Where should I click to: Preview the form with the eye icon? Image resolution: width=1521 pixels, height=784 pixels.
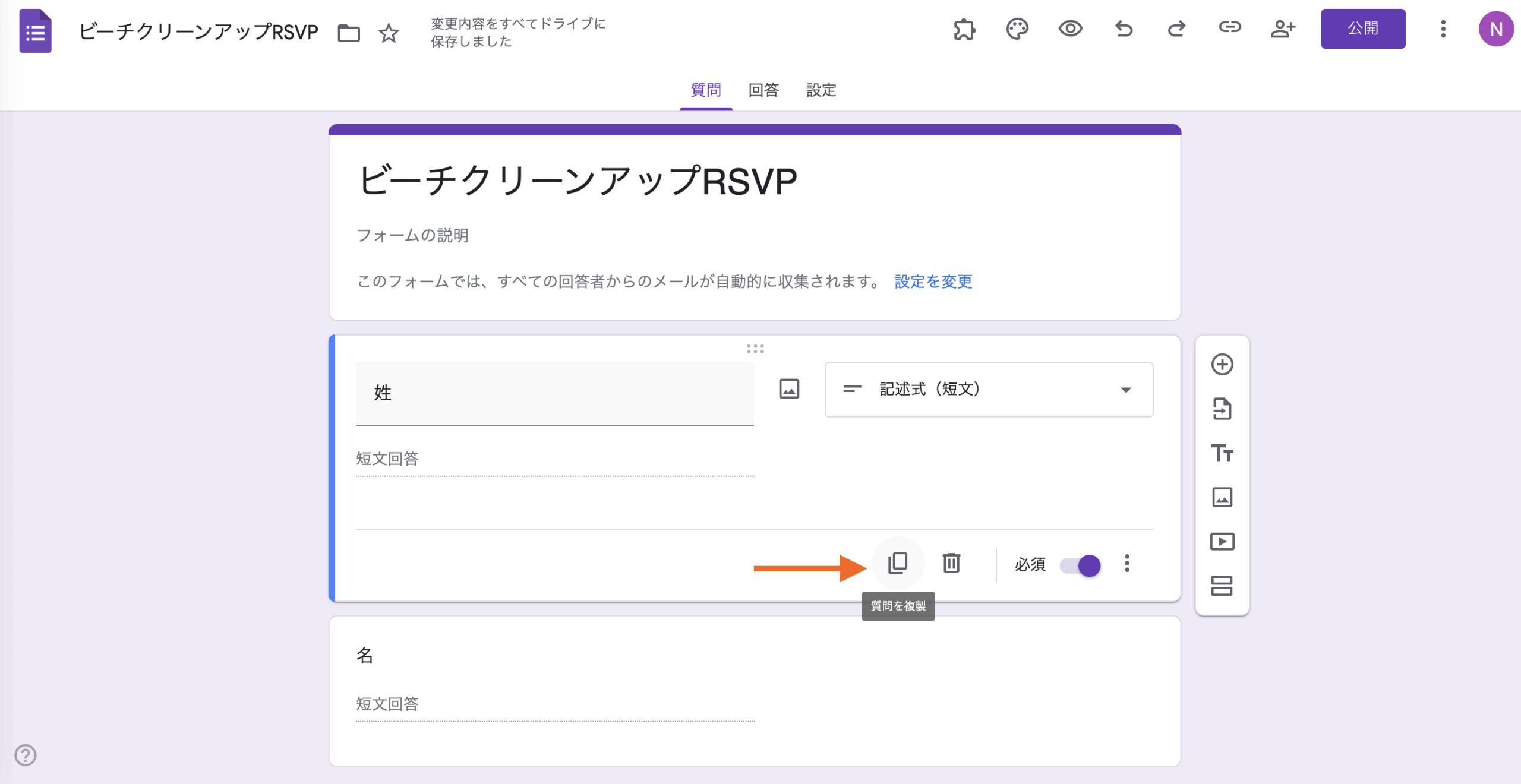click(x=1070, y=29)
